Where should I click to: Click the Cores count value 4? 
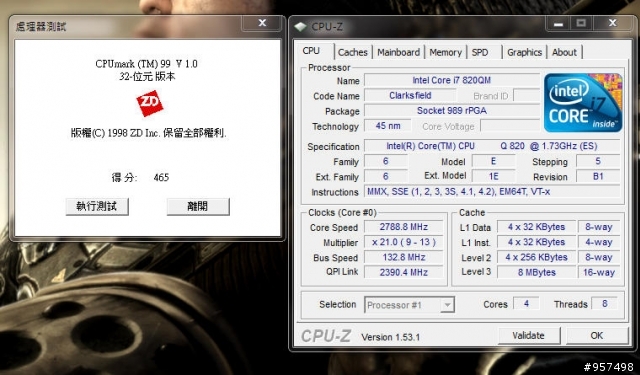pyautogui.click(x=526, y=304)
